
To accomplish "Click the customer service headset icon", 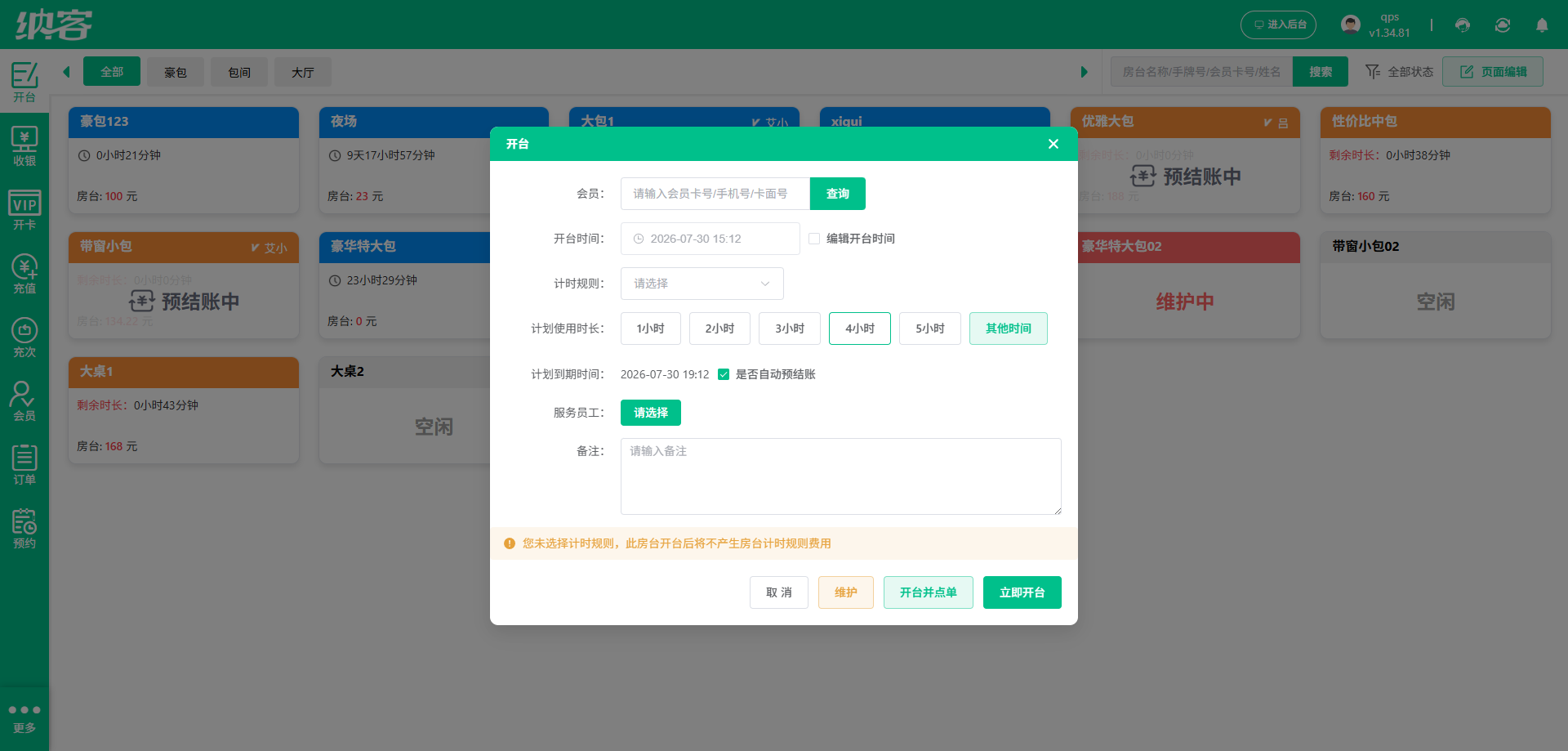I will click(1463, 25).
